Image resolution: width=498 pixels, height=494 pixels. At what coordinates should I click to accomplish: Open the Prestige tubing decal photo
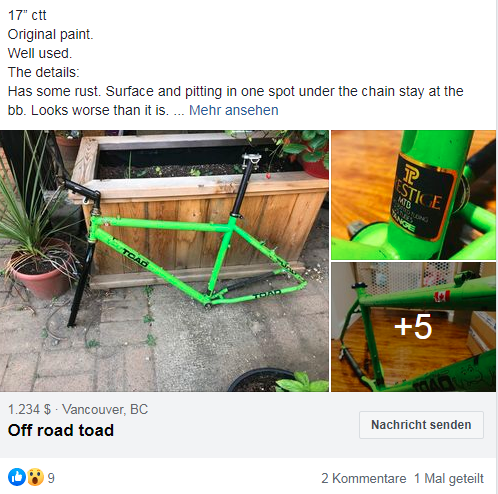point(413,195)
